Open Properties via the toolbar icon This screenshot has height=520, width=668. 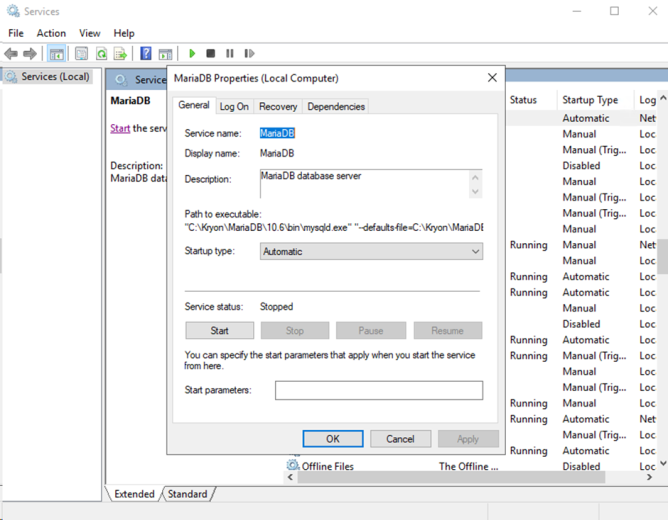pos(81,54)
